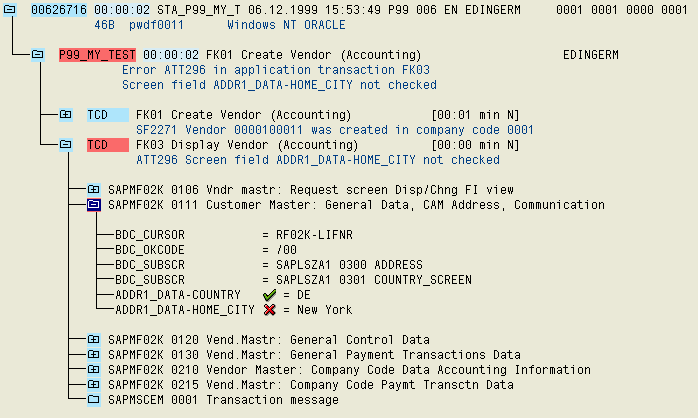698x418 pixels.
Task: Collapse the P99_MY_TEST folder node
Action: point(37,54)
